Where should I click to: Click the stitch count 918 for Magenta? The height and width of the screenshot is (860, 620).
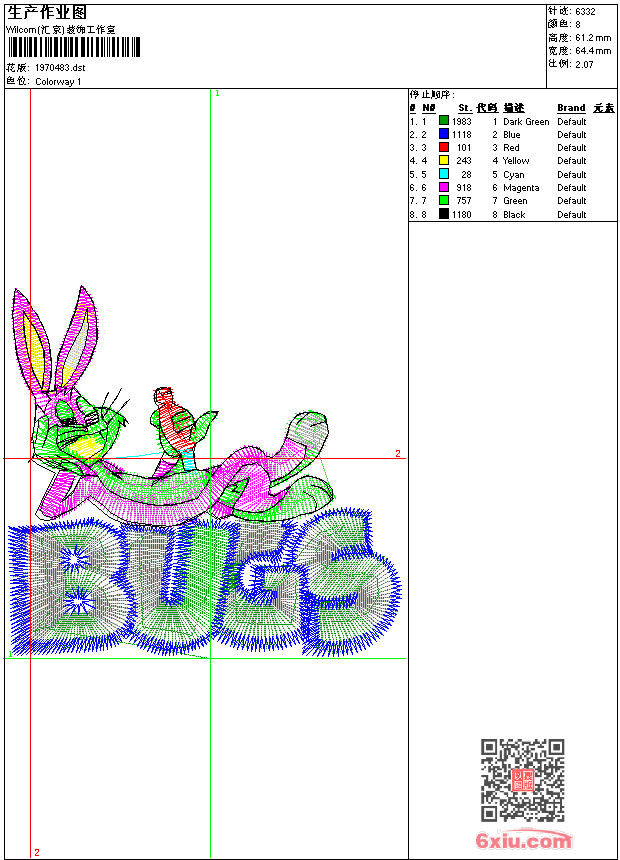464,188
